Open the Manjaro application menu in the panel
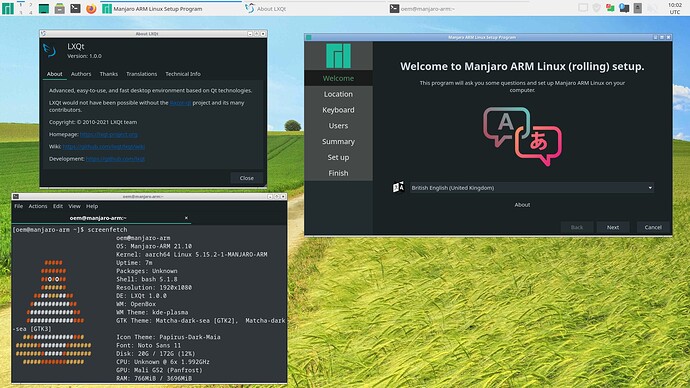Screen dimensions: 690x388 click(x=7, y=8)
